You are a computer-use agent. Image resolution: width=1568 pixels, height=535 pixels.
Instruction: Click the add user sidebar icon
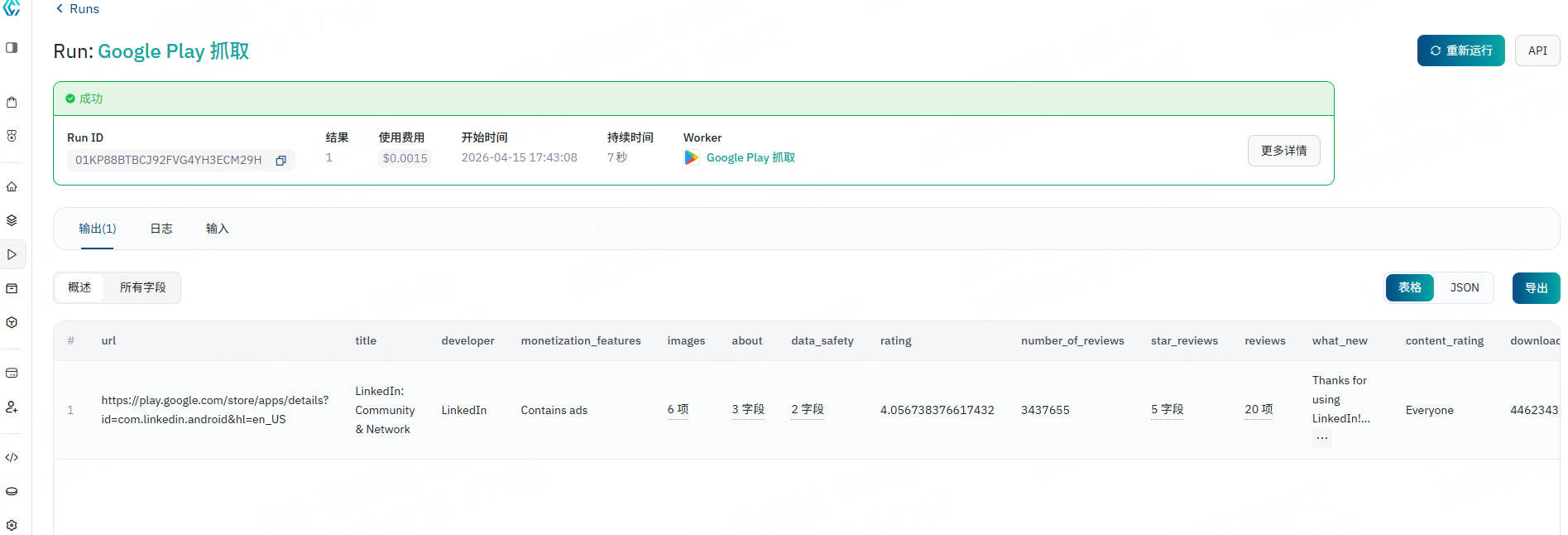coord(12,407)
